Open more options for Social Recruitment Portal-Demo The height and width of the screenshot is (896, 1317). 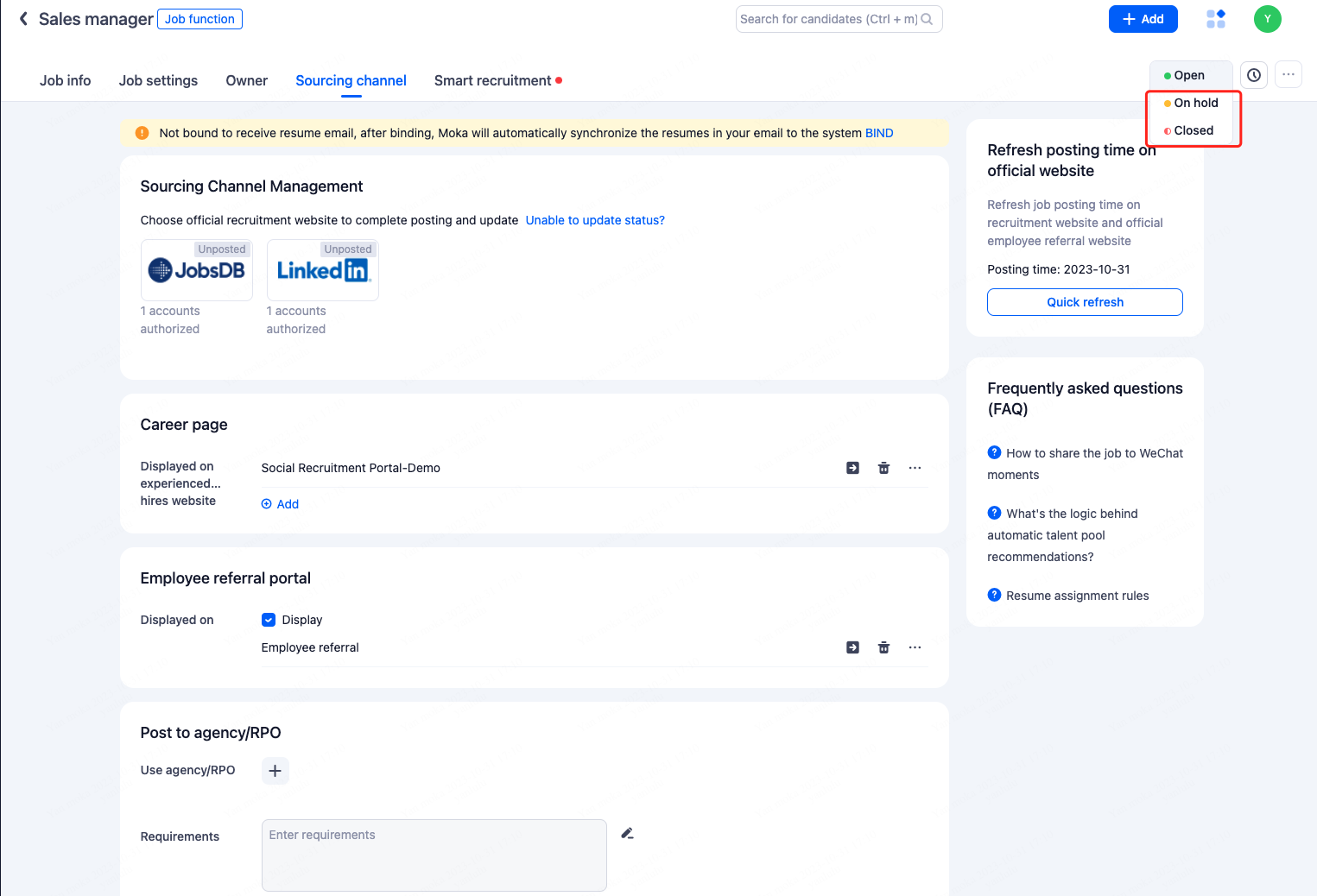(915, 468)
